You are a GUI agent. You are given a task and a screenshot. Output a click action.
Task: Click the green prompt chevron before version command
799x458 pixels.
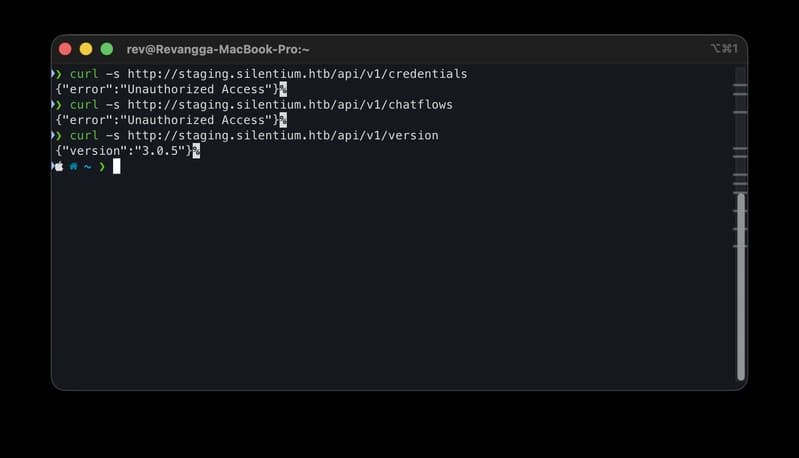coord(58,136)
